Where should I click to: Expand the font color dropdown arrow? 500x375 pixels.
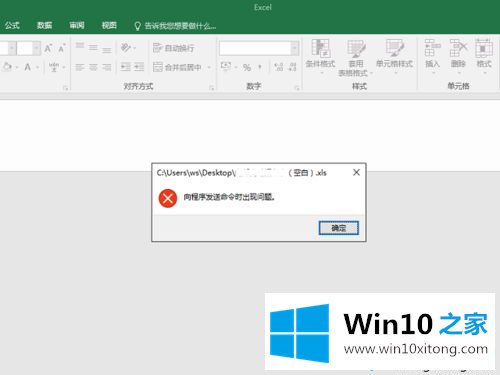38,67
